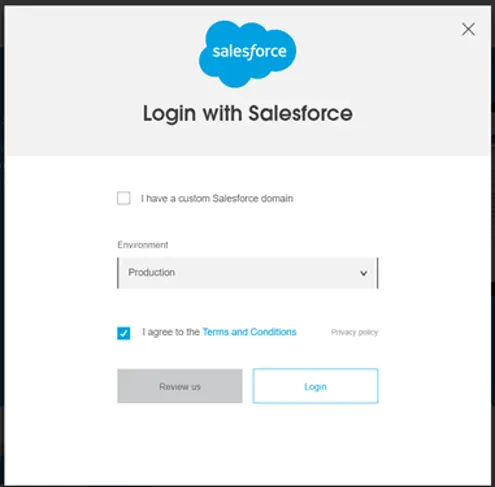Close the dialog with the X icon
This screenshot has width=495, height=487.
click(468, 29)
